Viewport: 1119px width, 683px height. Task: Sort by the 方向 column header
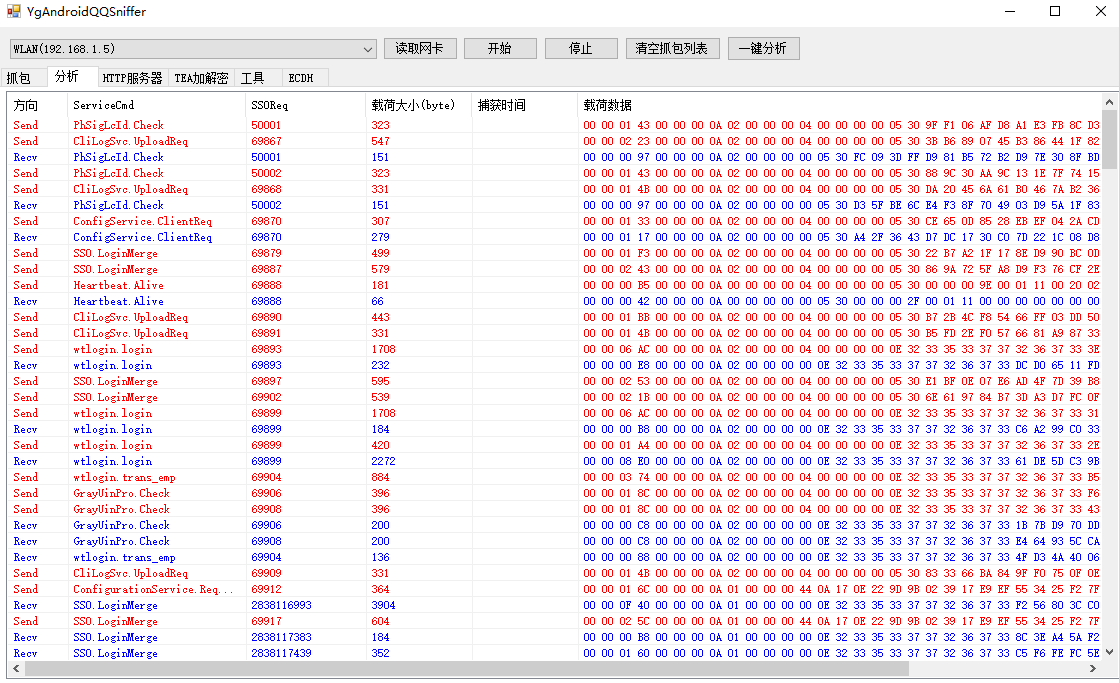(37, 105)
